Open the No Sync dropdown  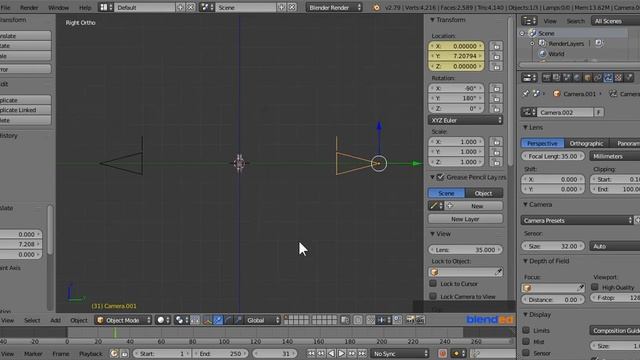(400, 353)
